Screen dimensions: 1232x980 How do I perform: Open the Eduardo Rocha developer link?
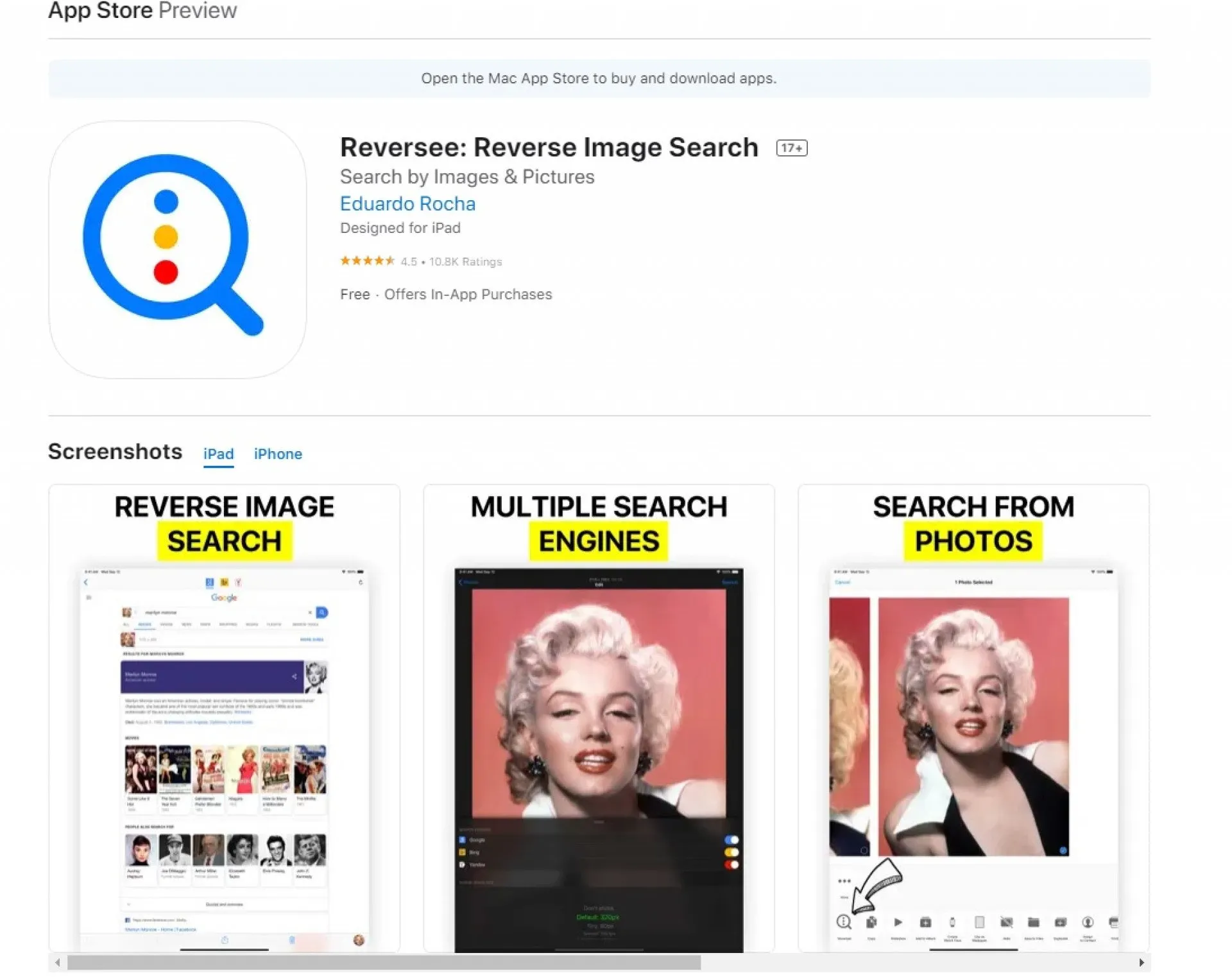tap(407, 203)
